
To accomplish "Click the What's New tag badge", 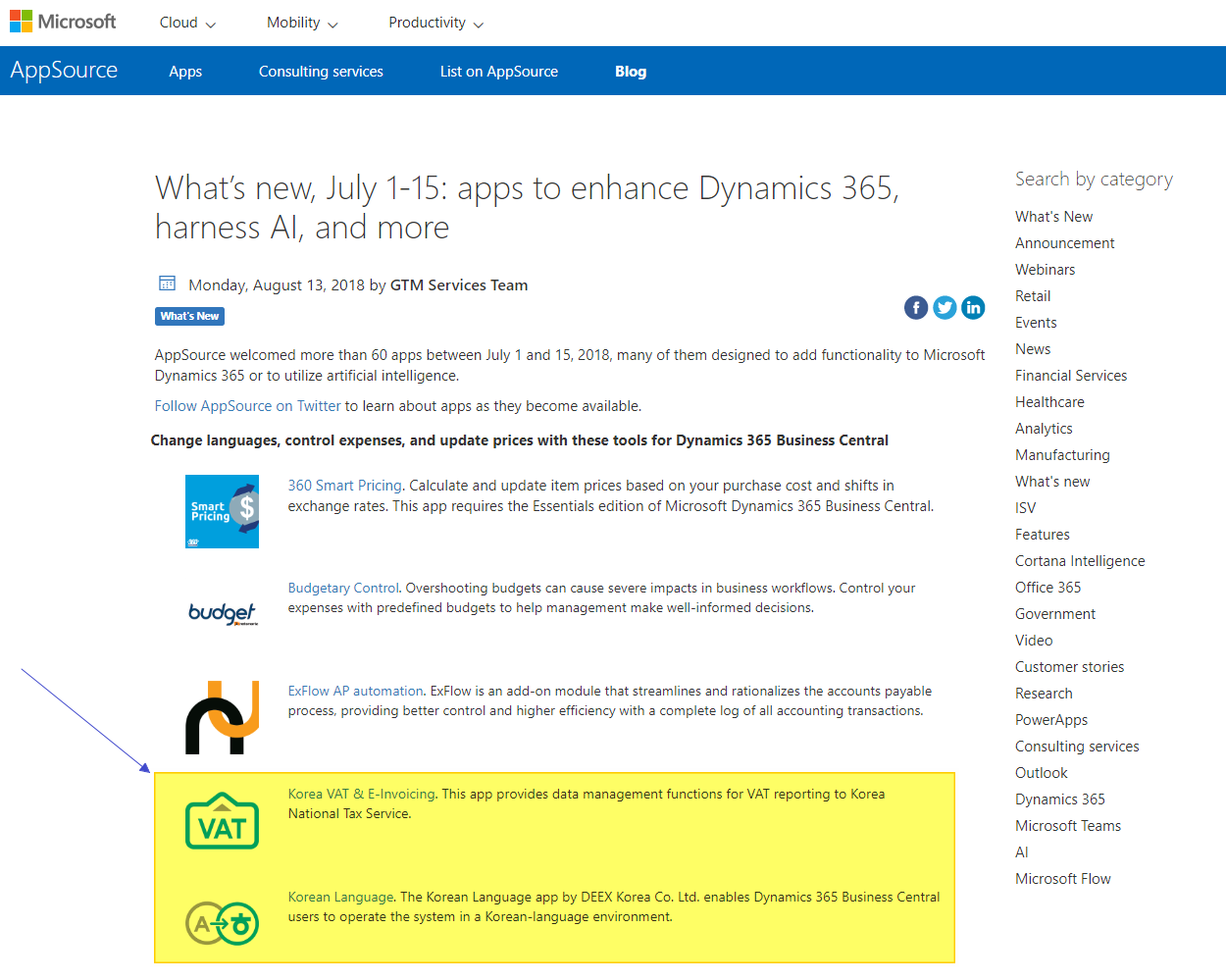I will pyautogui.click(x=189, y=316).
